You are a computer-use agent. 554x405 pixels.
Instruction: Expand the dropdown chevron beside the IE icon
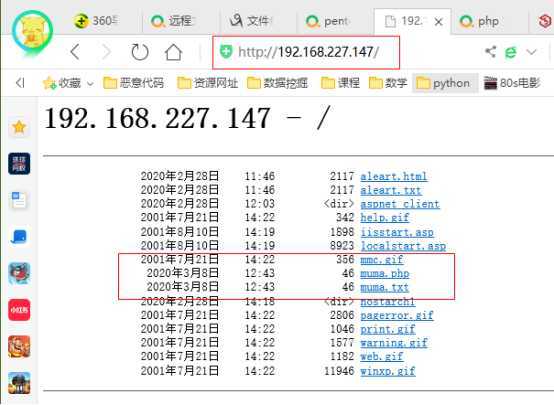531,52
